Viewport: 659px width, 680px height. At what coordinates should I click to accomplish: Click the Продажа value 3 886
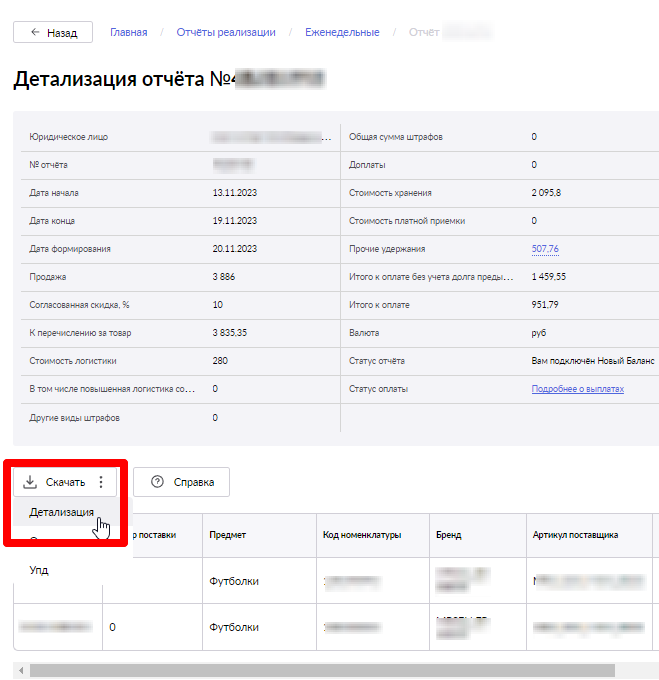tap(224, 277)
